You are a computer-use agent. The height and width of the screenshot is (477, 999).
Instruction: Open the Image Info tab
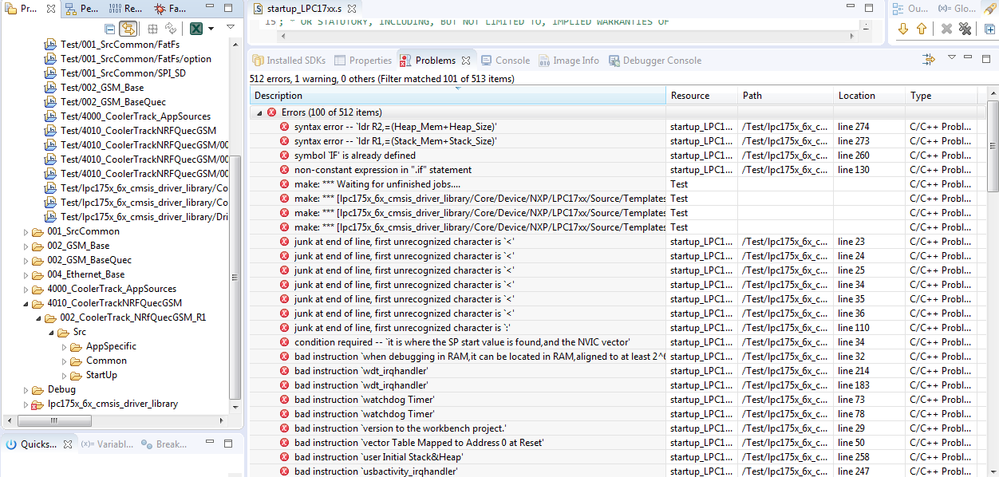coord(569,61)
